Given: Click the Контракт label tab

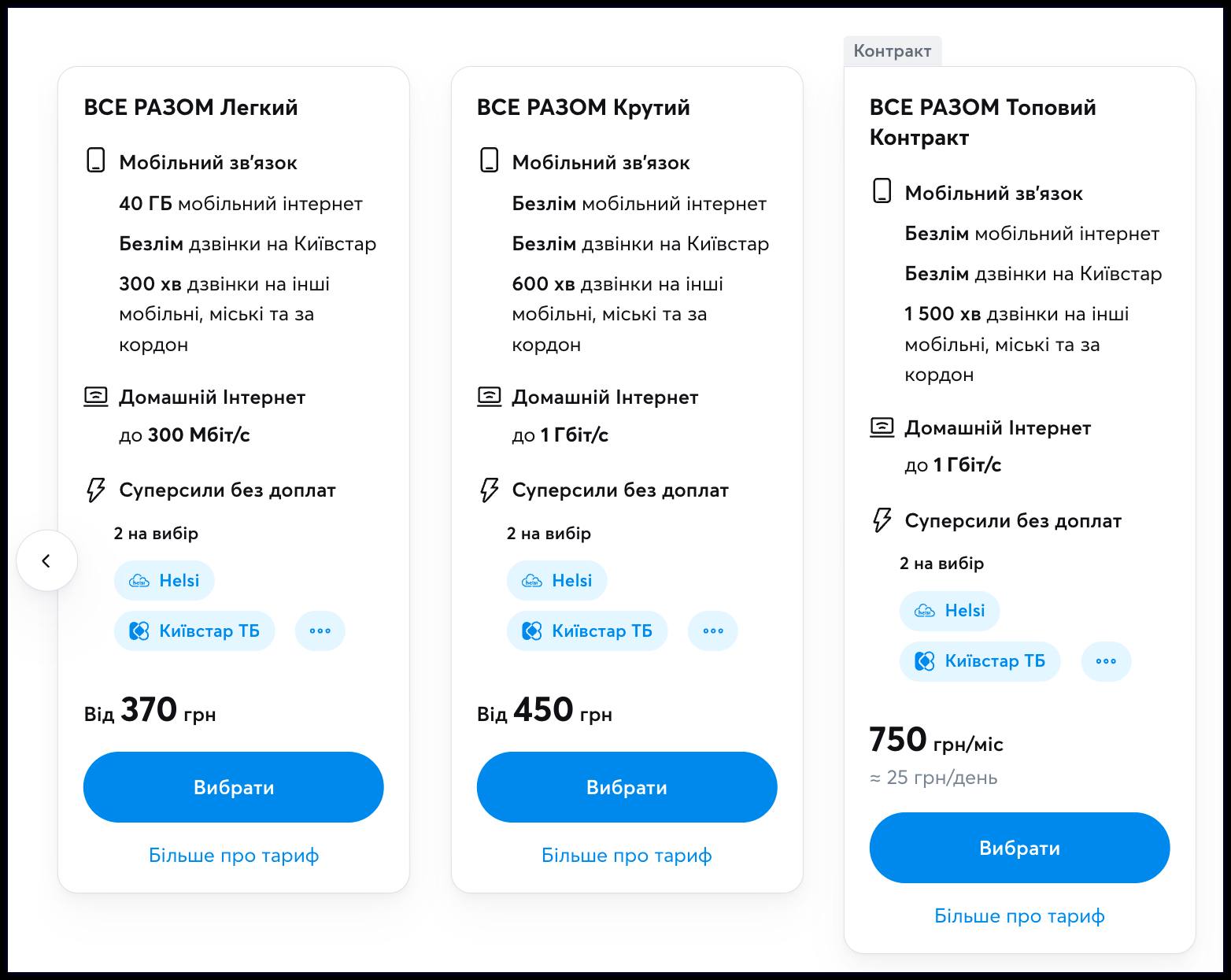Looking at the screenshot, I should (892, 51).
